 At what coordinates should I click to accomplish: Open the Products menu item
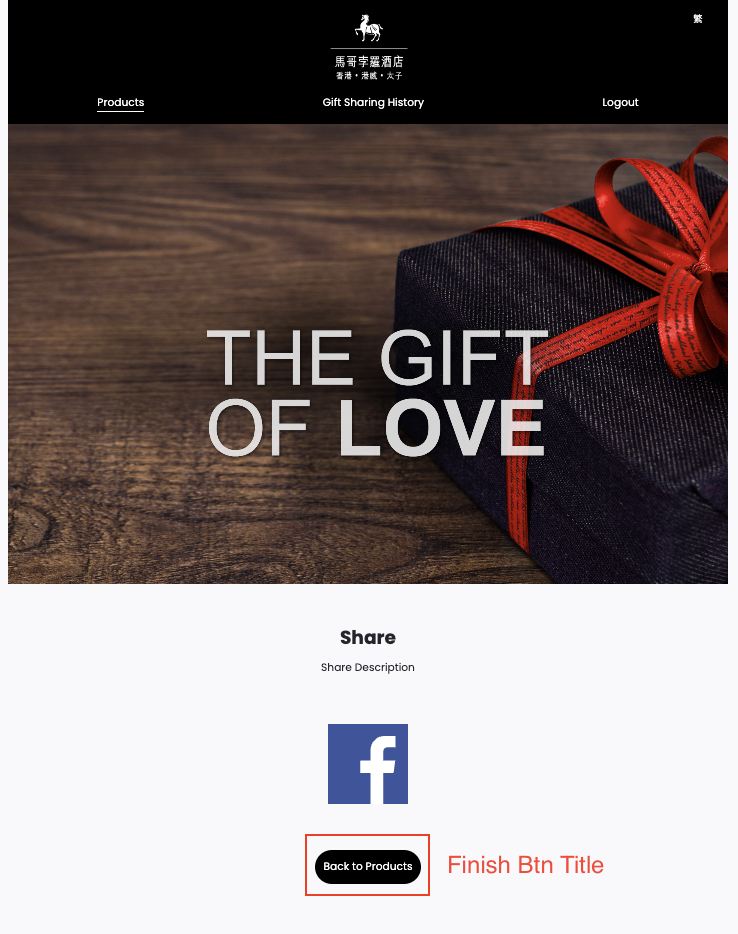click(x=120, y=102)
